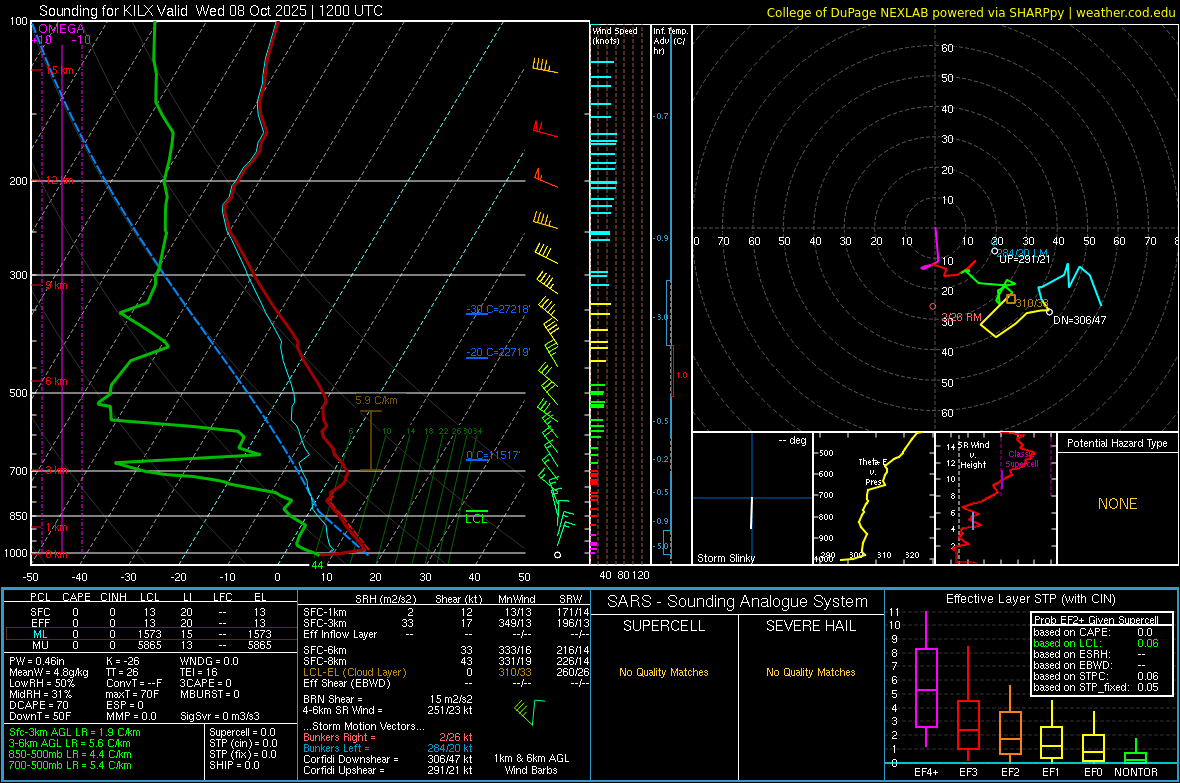Click the Prob EF2+ Given Supercell header
The image size is (1180, 783).
click(1096, 620)
